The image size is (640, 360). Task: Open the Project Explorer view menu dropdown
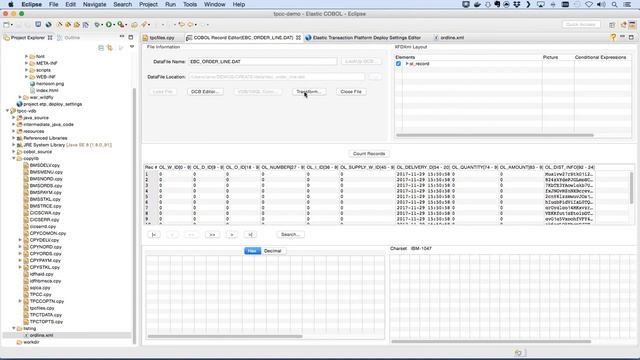pos(132,47)
